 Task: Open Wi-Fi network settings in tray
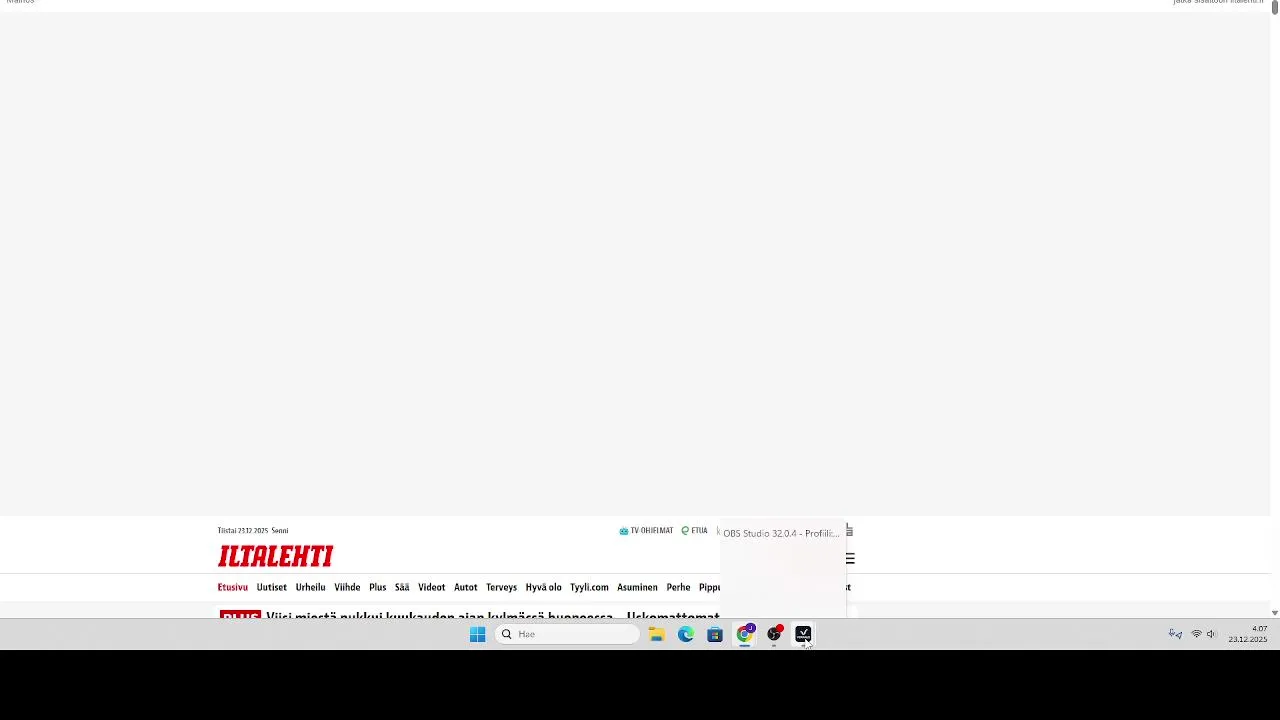[1196, 634]
